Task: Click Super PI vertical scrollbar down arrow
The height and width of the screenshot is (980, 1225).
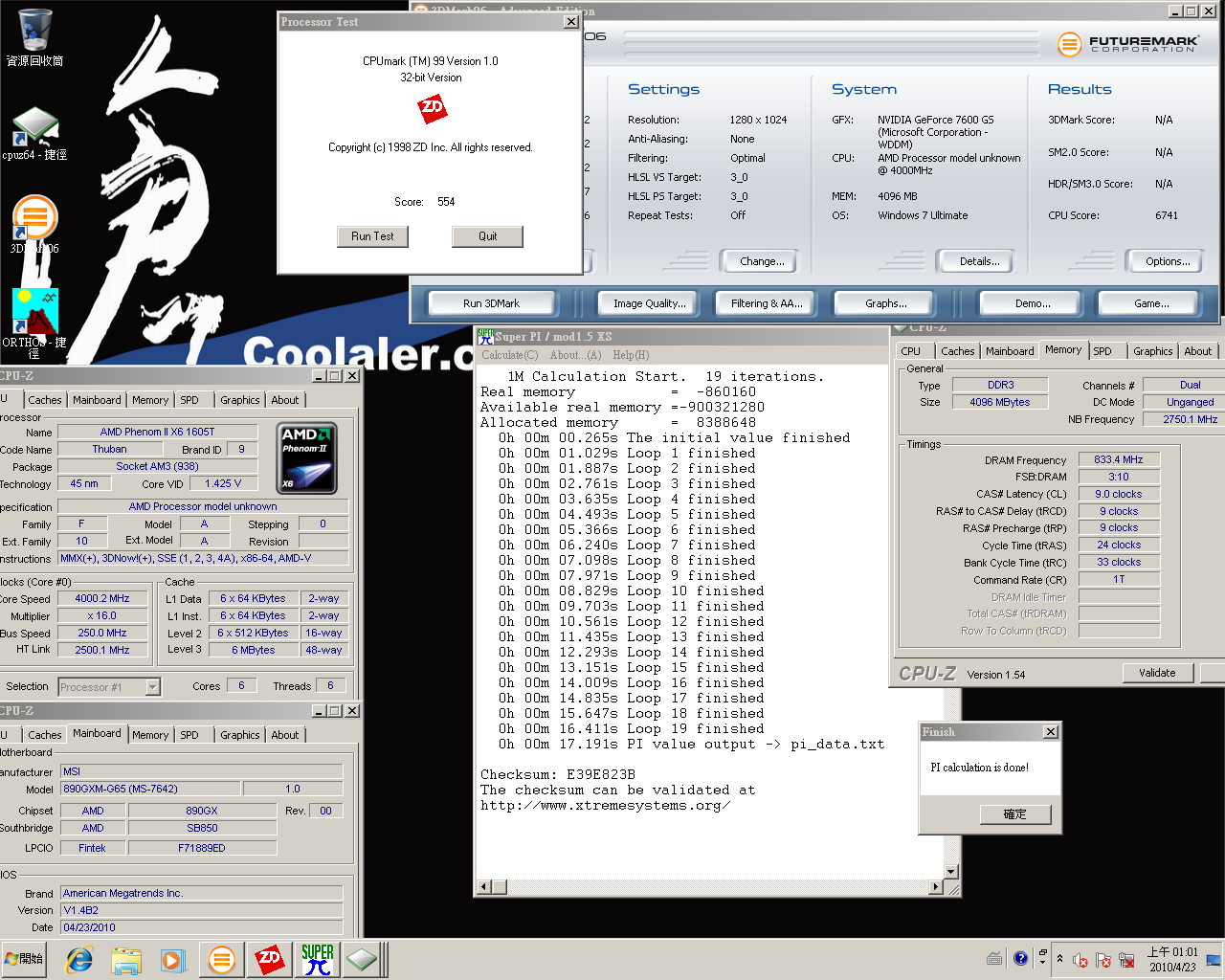Action: click(950, 871)
